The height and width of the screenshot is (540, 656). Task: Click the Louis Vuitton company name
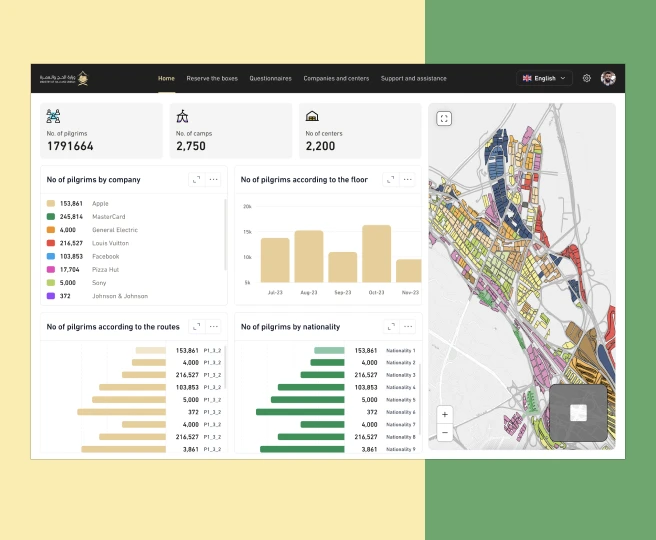tap(110, 243)
